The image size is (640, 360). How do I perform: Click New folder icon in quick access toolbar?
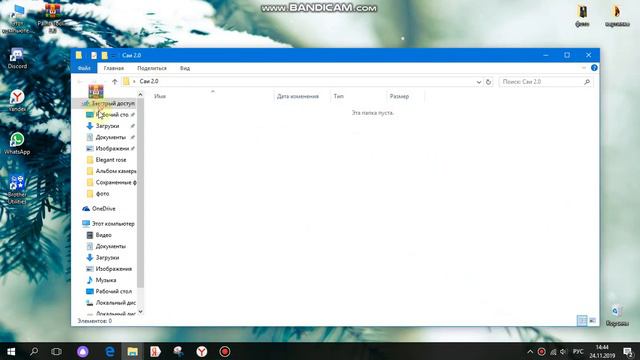tap(104, 56)
